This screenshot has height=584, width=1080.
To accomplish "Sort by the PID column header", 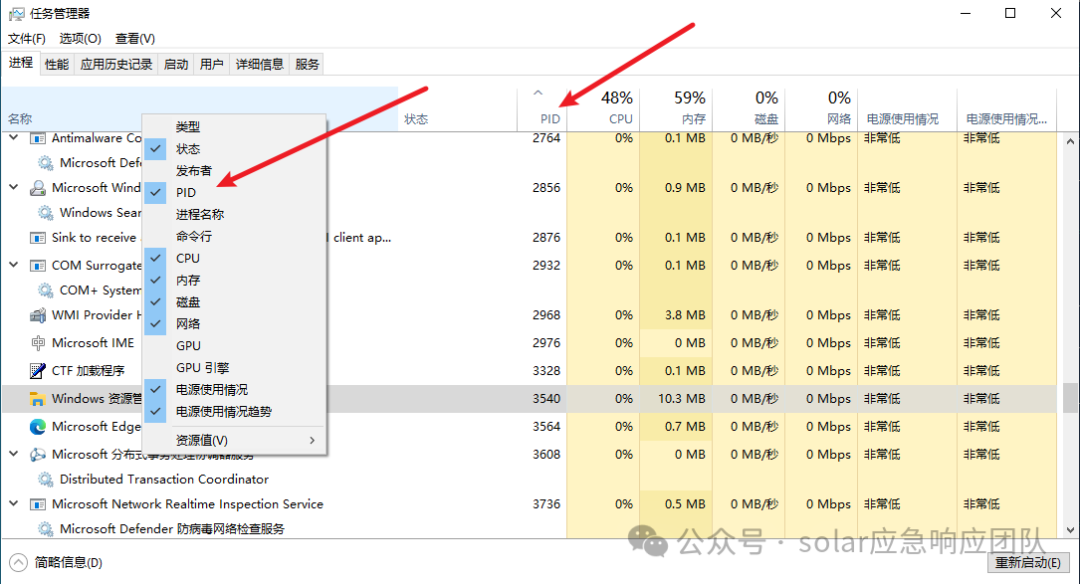I will pos(541,109).
